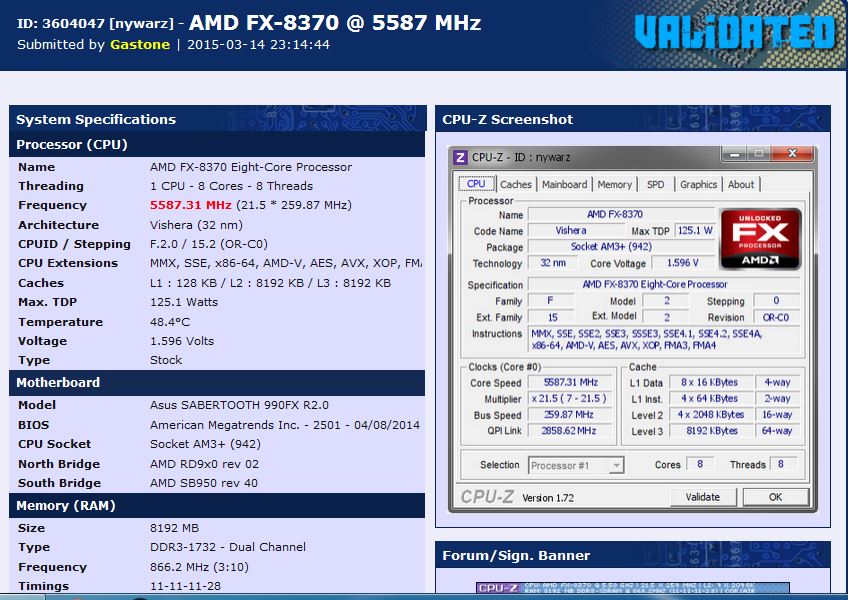Click the Processor (CPU) section header
Viewport: 848px width, 600px height.
click(x=217, y=145)
